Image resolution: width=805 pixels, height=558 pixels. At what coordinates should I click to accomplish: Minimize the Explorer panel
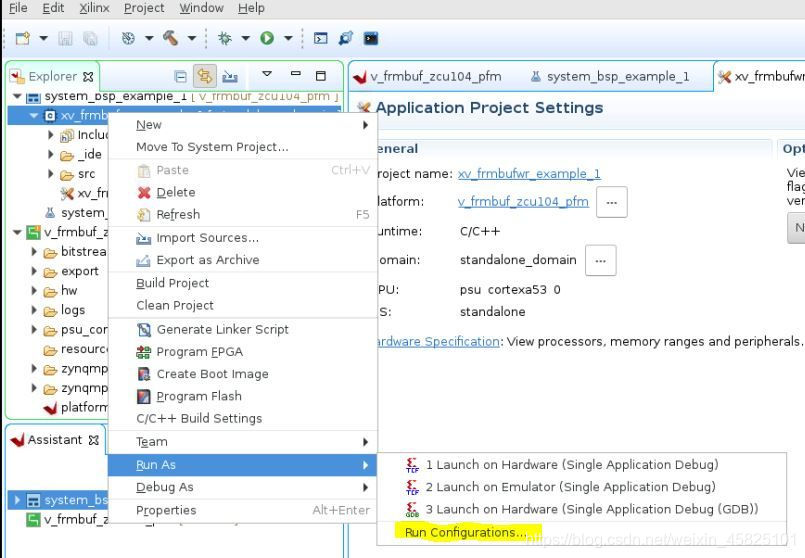tap(296, 74)
